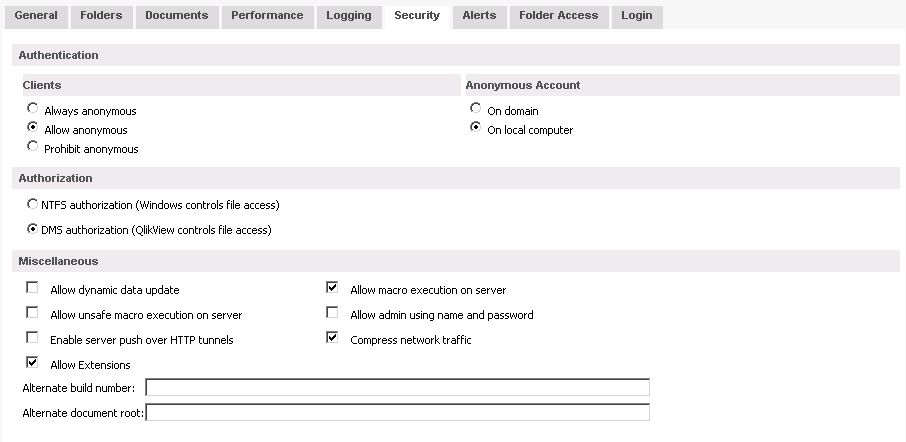This screenshot has width=906, height=442.
Task: Toggle Compress network traffic checkbox
Action: tap(332, 339)
